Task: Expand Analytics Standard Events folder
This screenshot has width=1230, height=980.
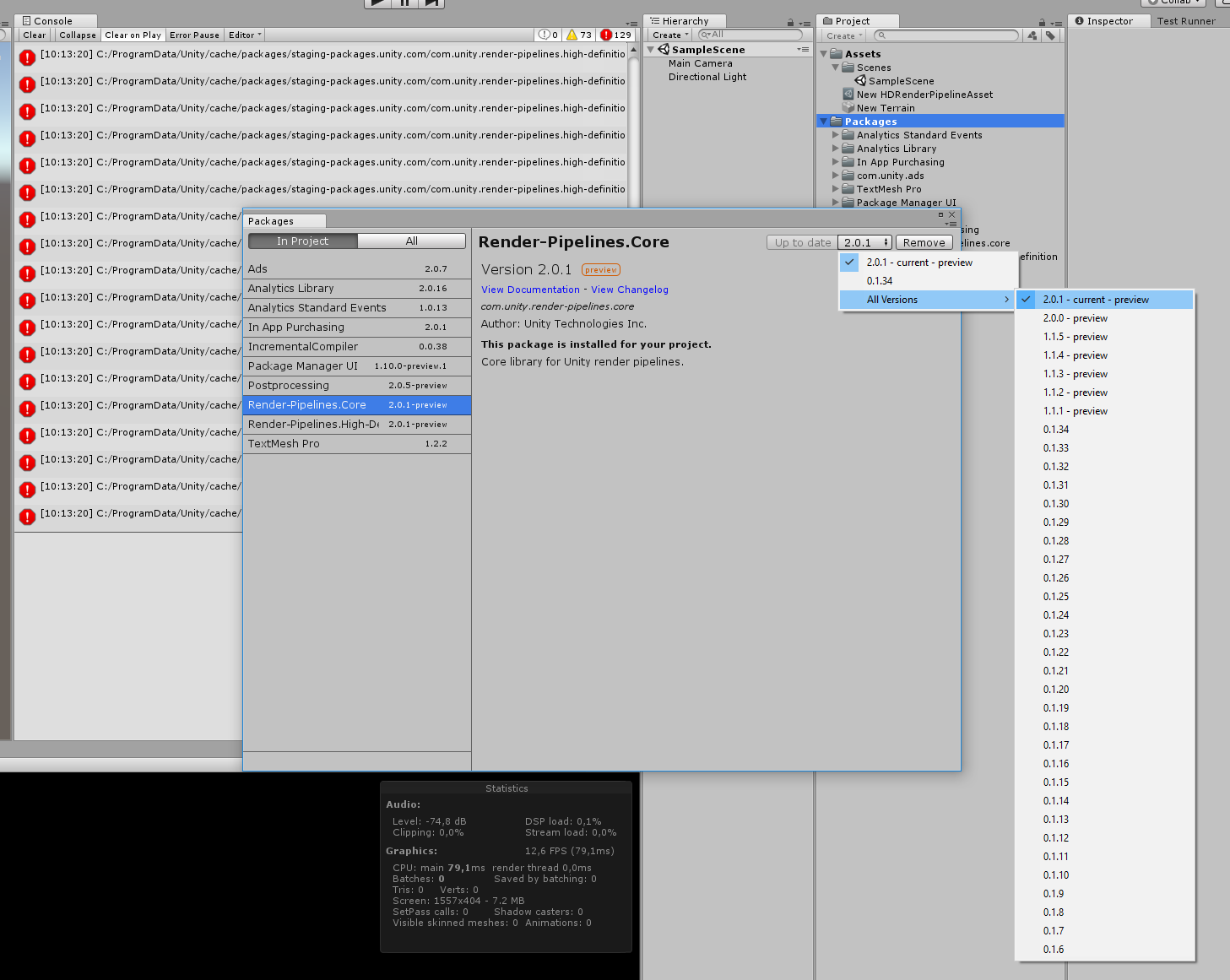Action: pyautogui.click(x=836, y=135)
